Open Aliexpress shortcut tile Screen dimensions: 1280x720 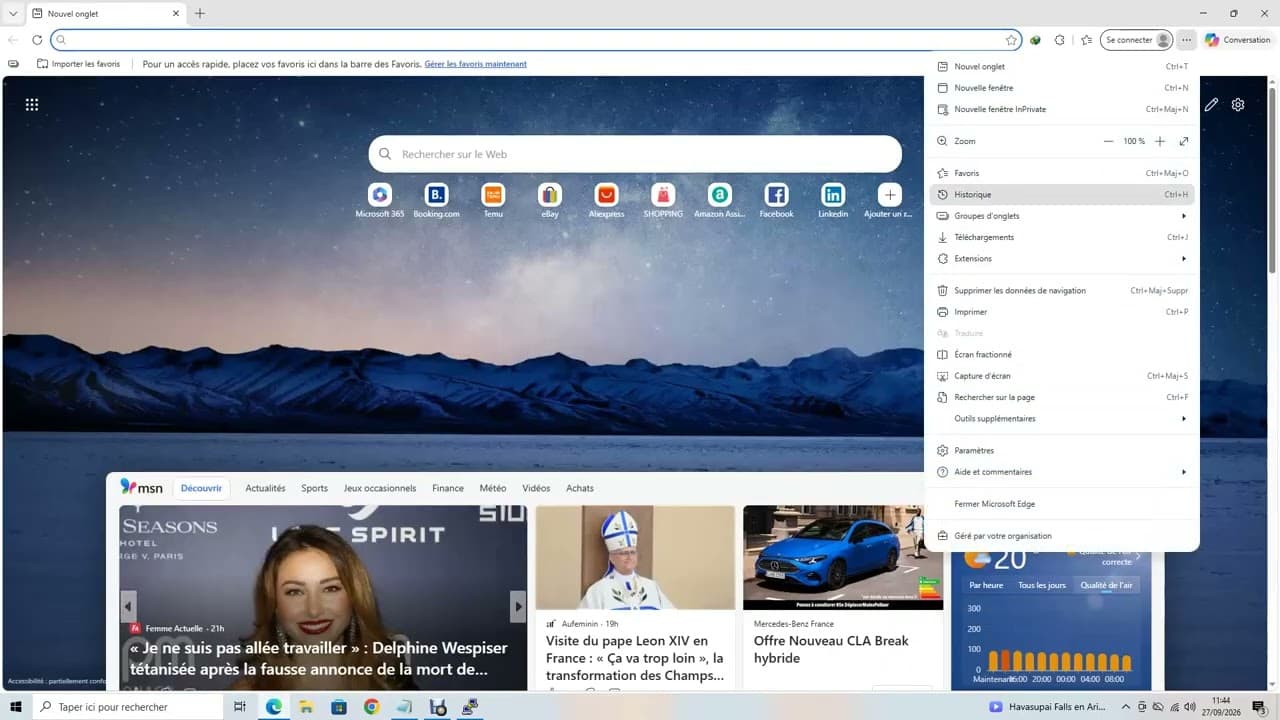tap(606, 200)
